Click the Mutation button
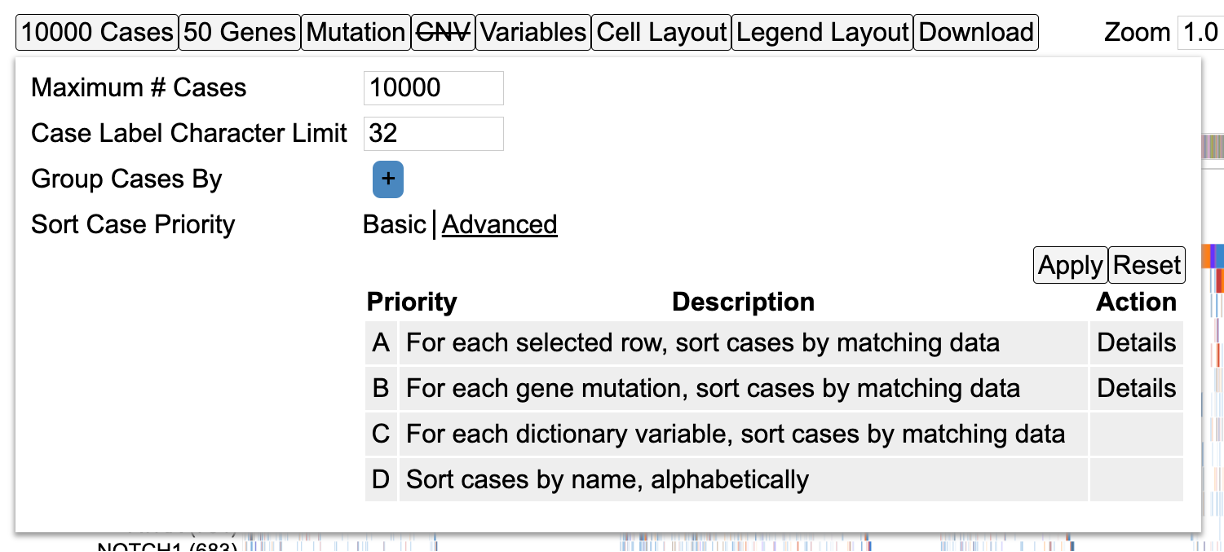This screenshot has height=552, width=1224. coord(356,33)
